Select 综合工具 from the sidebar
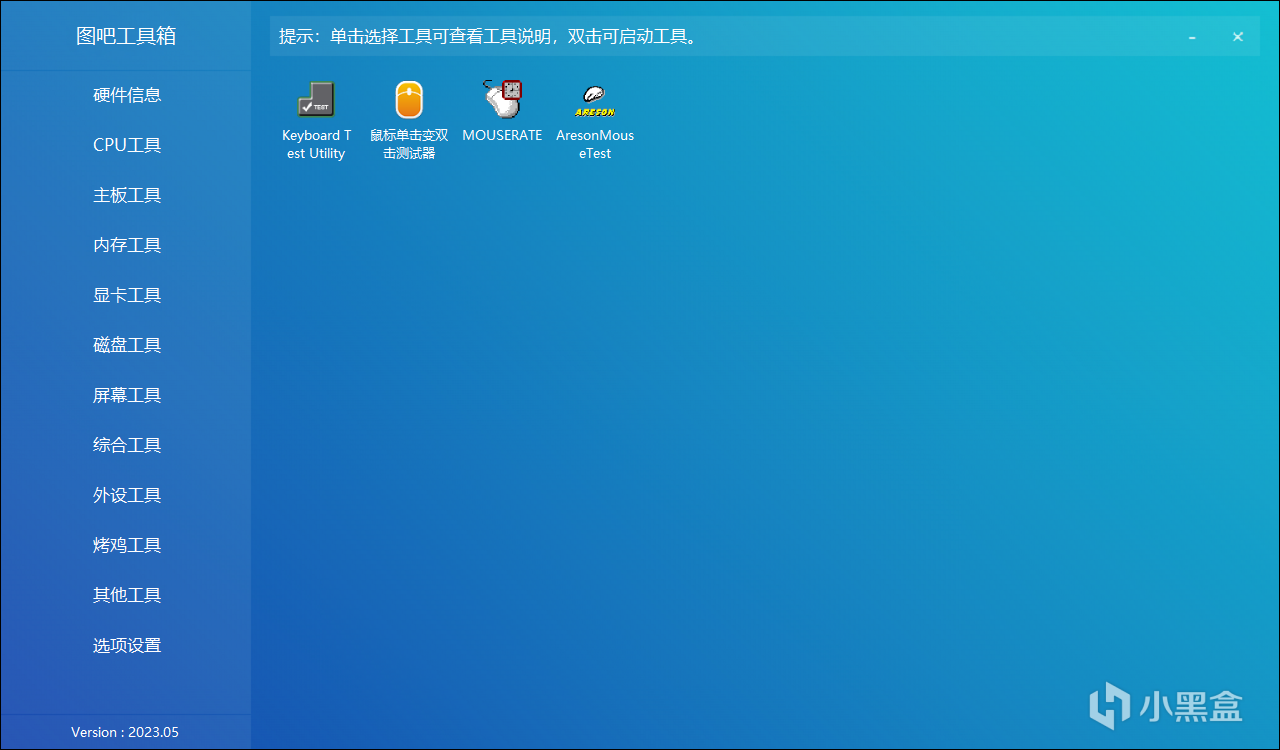This screenshot has width=1280, height=750. (127, 444)
